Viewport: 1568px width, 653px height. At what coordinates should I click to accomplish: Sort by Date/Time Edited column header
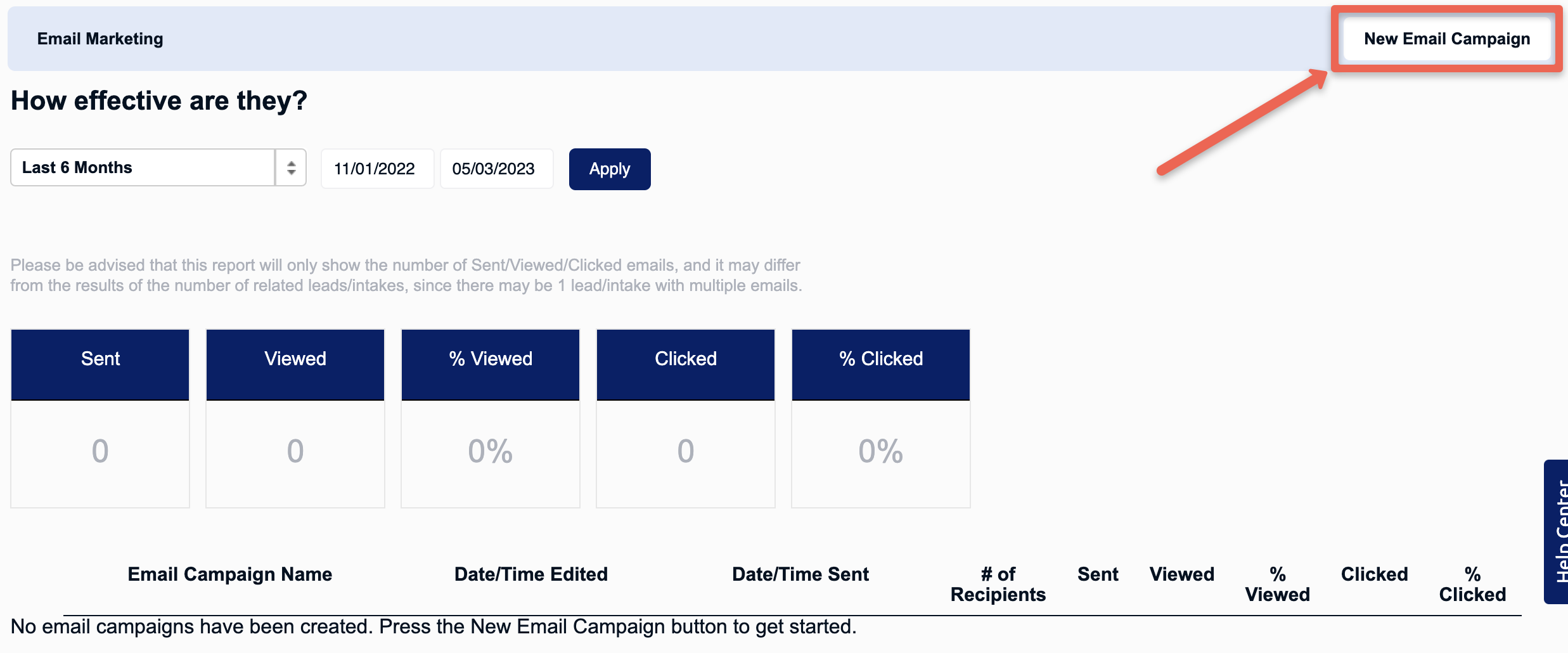(531, 574)
